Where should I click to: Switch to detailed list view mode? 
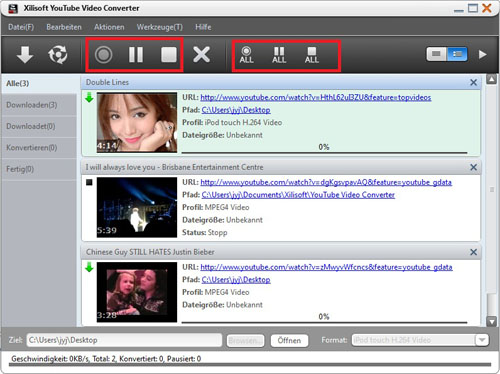pos(457,54)
